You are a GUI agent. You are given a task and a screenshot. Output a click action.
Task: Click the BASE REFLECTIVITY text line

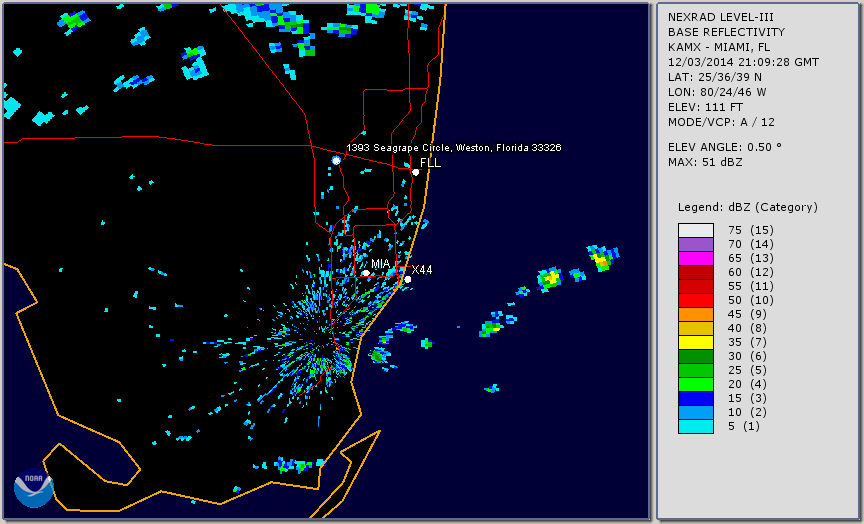pos(726,33)
